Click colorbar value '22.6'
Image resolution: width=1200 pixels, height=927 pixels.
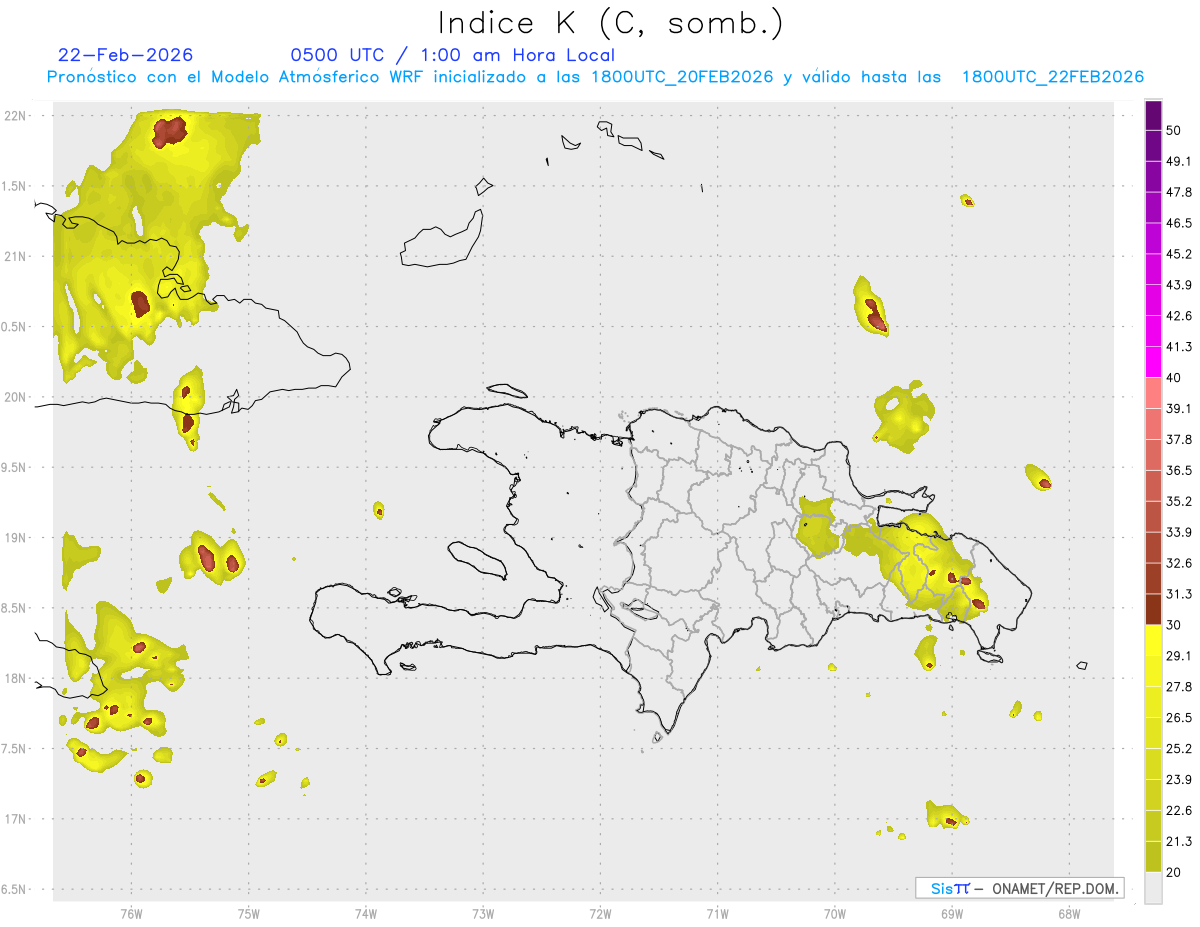pos(1179,810)
